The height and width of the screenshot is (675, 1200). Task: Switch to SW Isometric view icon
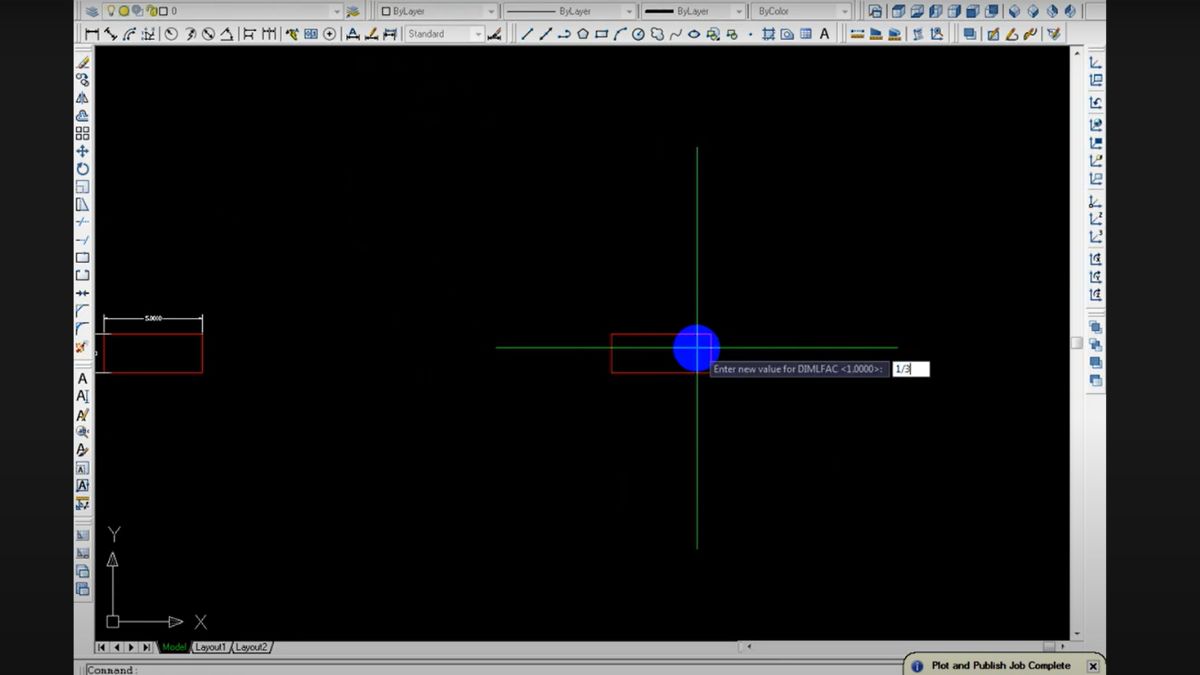[x=1015, y=11]
